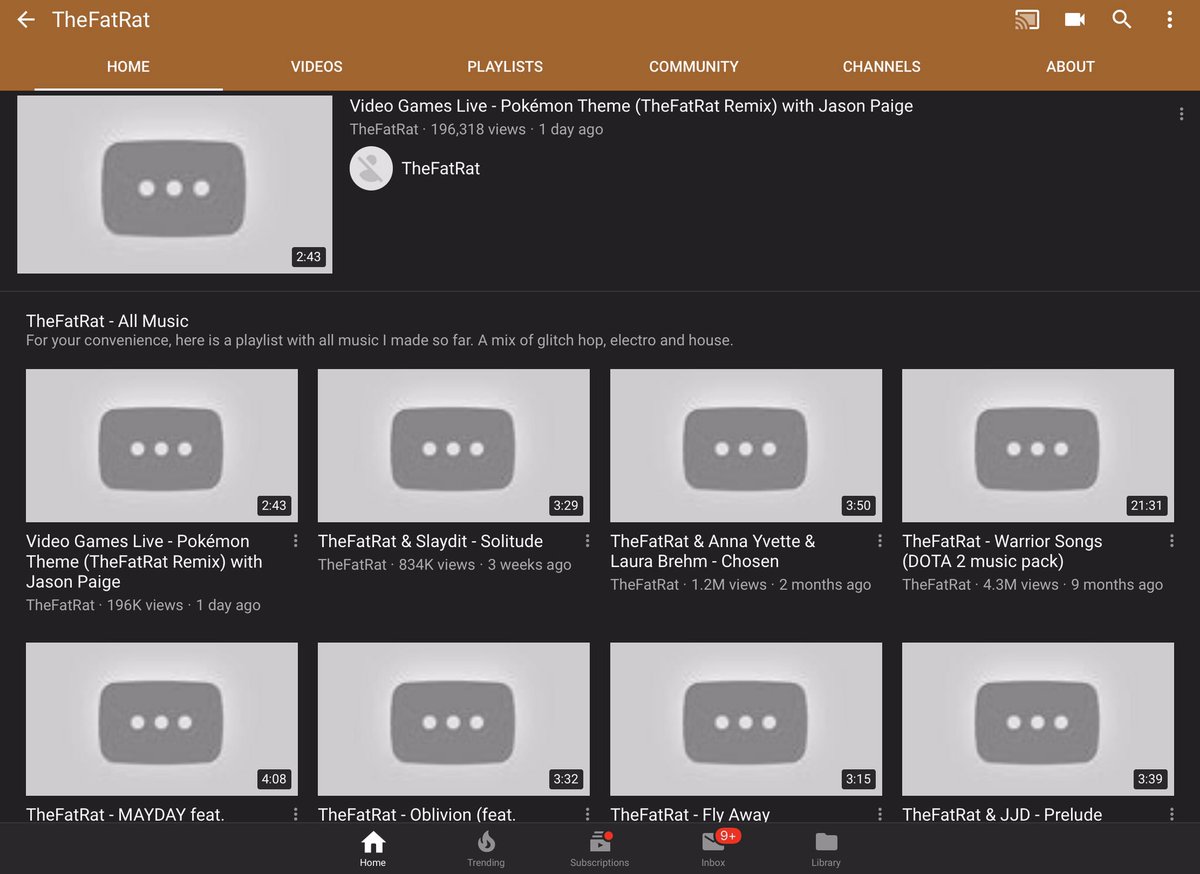Viewport: 1200px width, 874px height.
Task: Open menu for Pokémon Theme playlist video
Action: coord(295,541)
